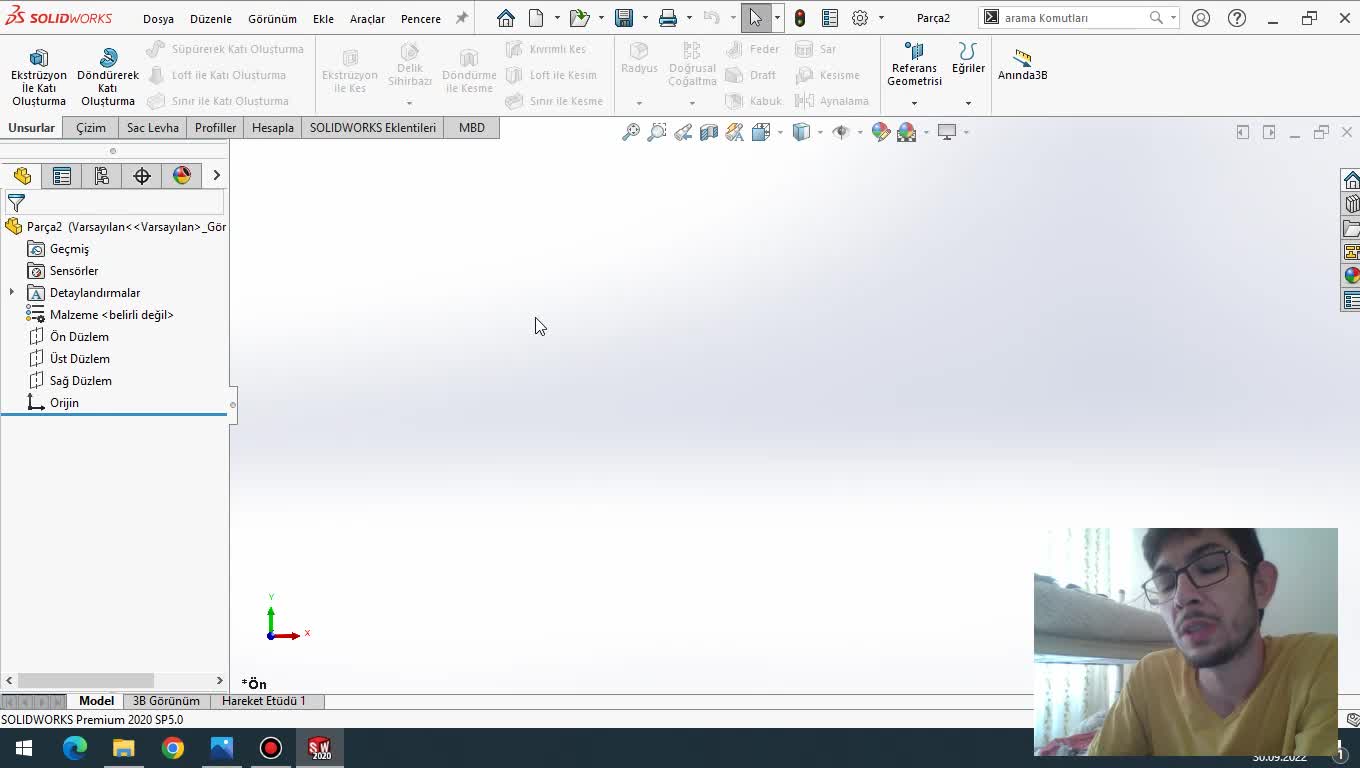Image resolution: width=1360 pixels, height=768 pixels.
Task: Toggle the Select cursor tool
Action: pyautogui.click(x=755, y=18)
